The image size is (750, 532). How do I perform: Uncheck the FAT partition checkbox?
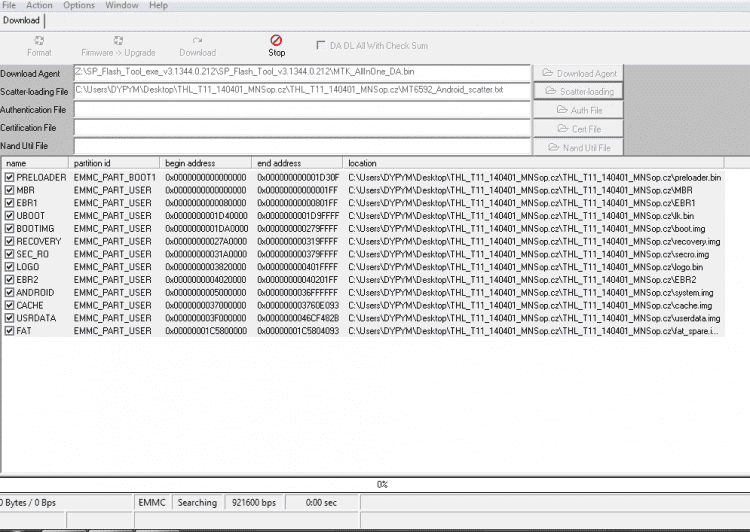point(9,331)
